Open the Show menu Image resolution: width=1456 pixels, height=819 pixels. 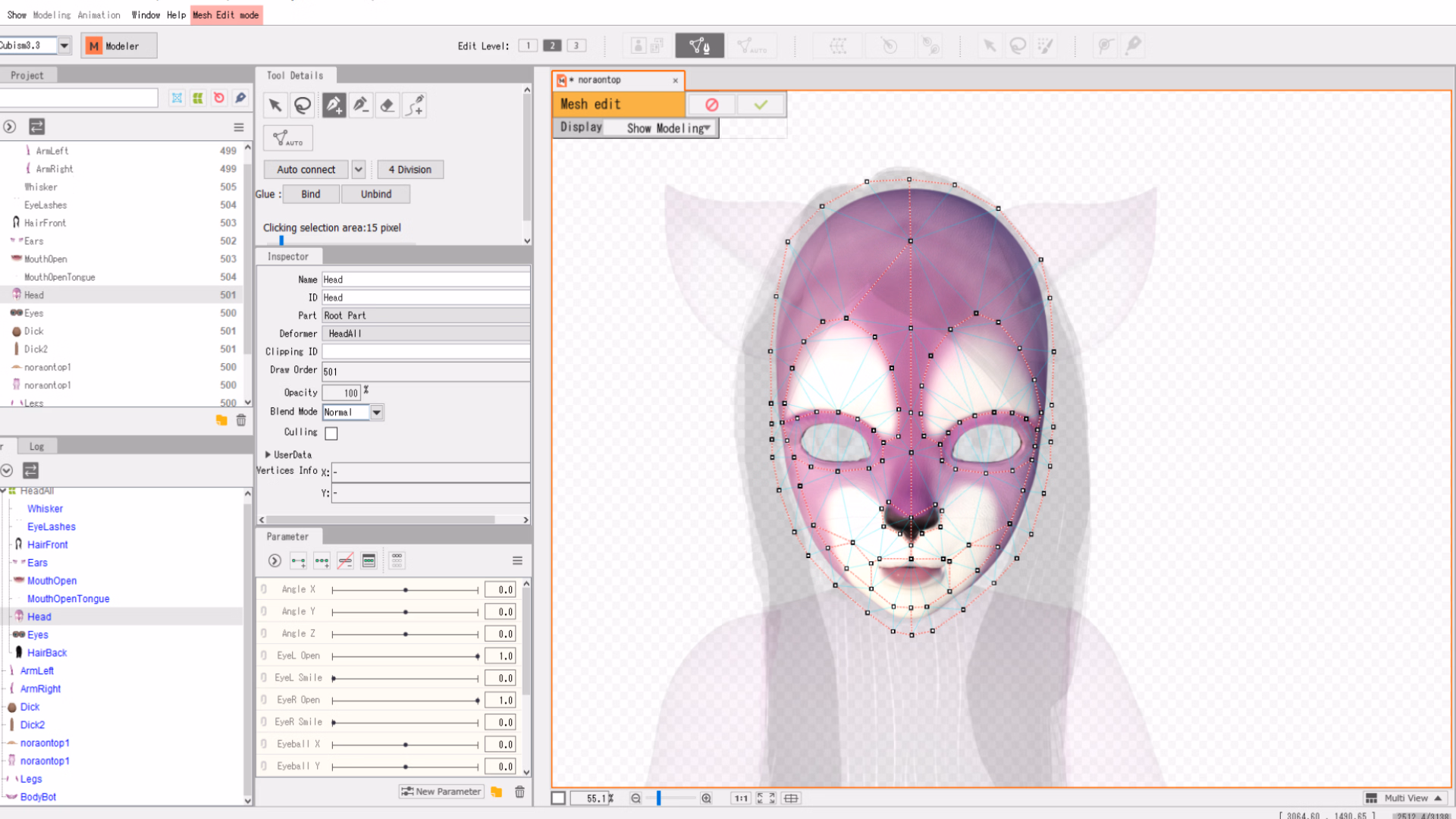(17, 15)
